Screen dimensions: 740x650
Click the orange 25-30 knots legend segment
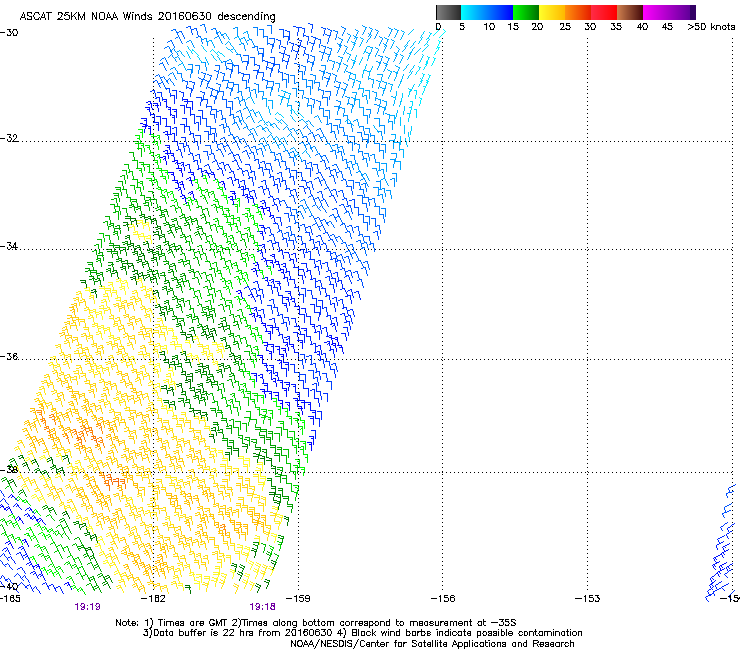coord(578,12)
